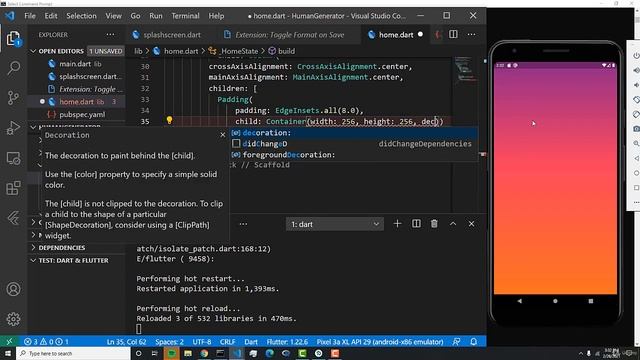Open Extensions view
Viewport: 640px width, 360px height.
click(x=13, y=188)
